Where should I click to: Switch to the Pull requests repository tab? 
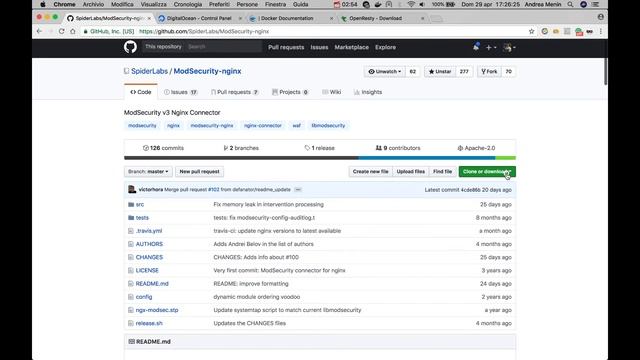click(235, 92)
